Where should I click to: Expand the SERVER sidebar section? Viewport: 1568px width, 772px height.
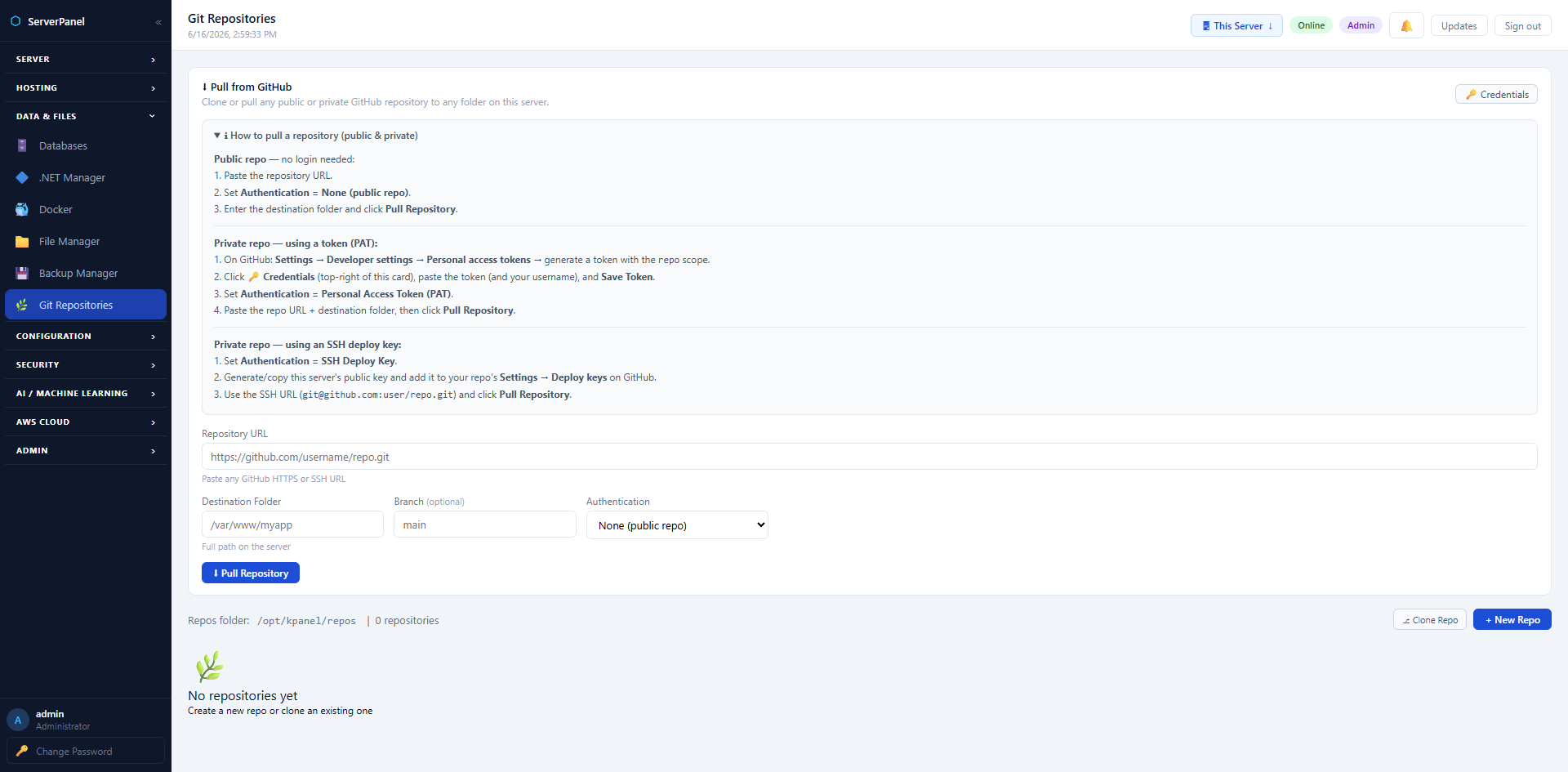86,59
